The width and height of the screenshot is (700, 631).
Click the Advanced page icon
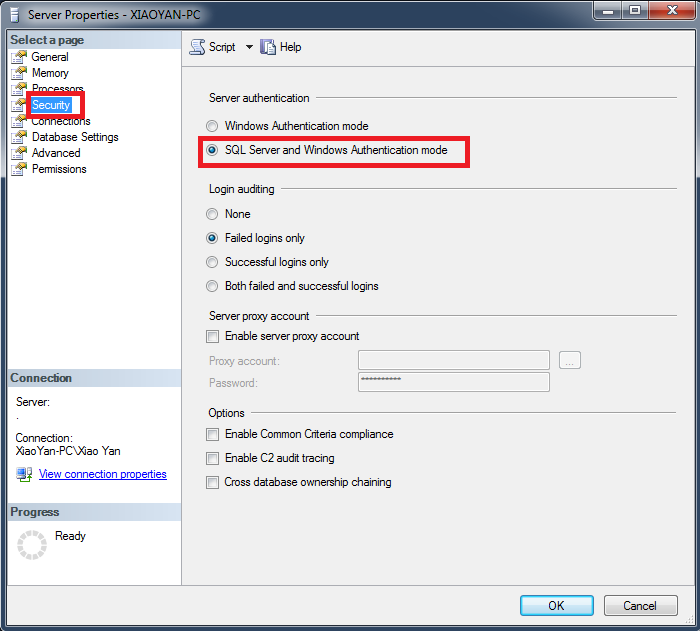coord(19,153)
